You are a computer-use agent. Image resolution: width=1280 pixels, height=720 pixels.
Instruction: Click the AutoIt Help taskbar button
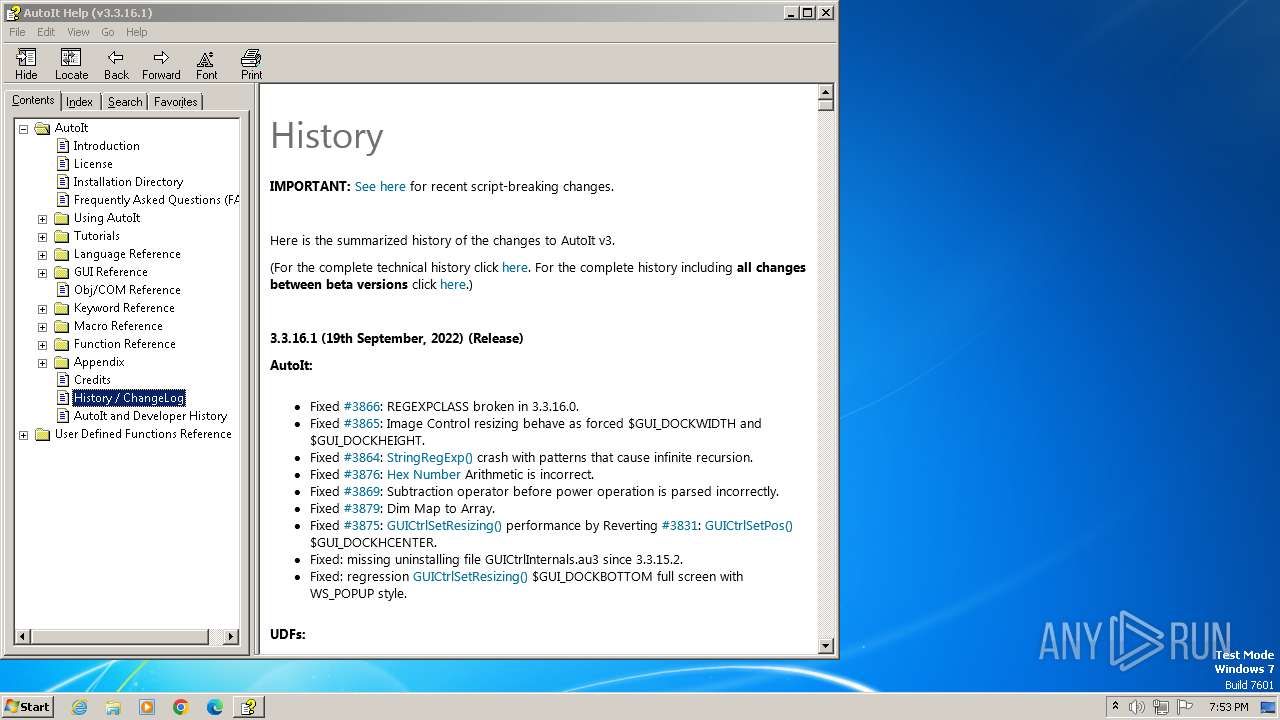coord(249,707)
